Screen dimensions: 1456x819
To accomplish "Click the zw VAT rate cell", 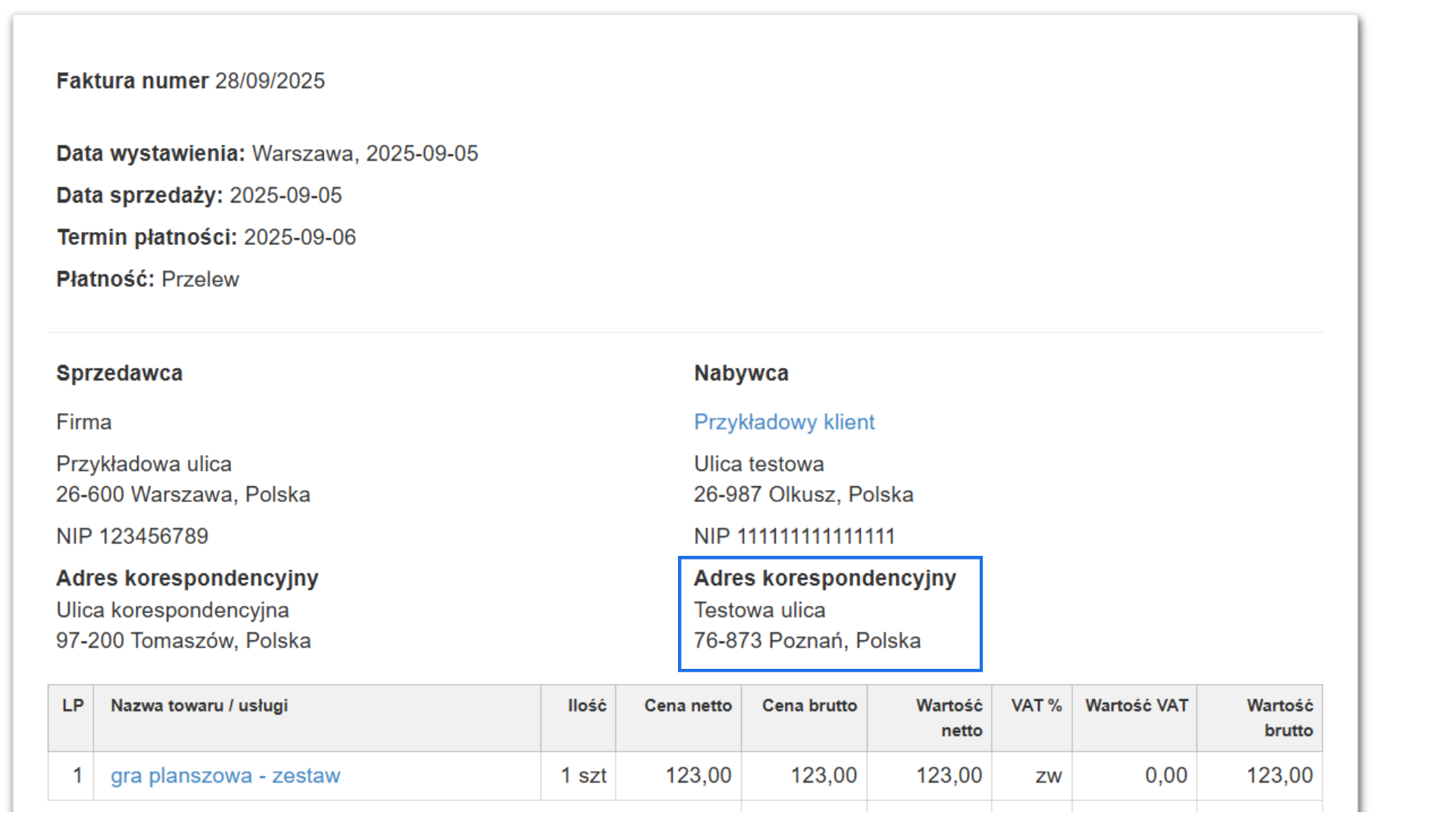I will point(1048,775).
